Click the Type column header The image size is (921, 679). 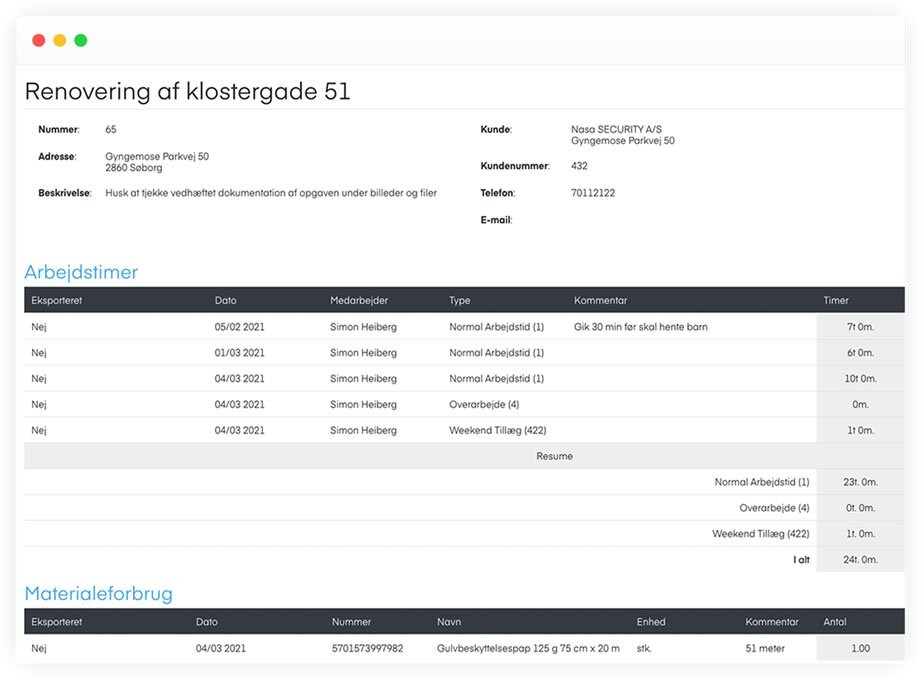click(x=459, y=300)
